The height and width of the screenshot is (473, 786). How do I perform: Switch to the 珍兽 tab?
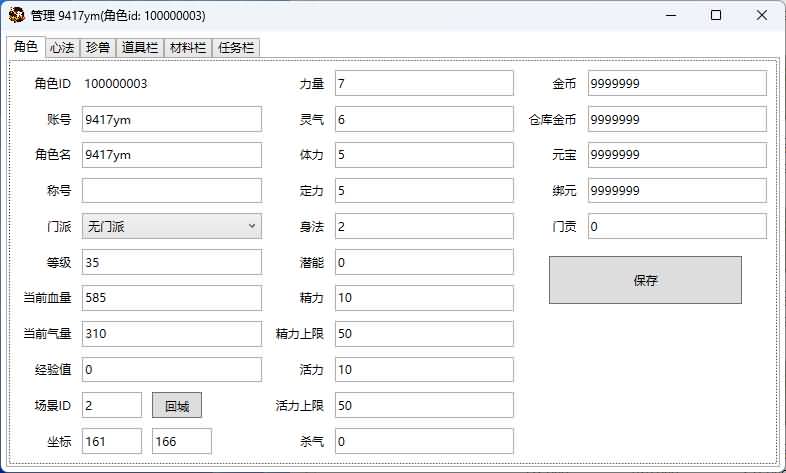point(98,48)
